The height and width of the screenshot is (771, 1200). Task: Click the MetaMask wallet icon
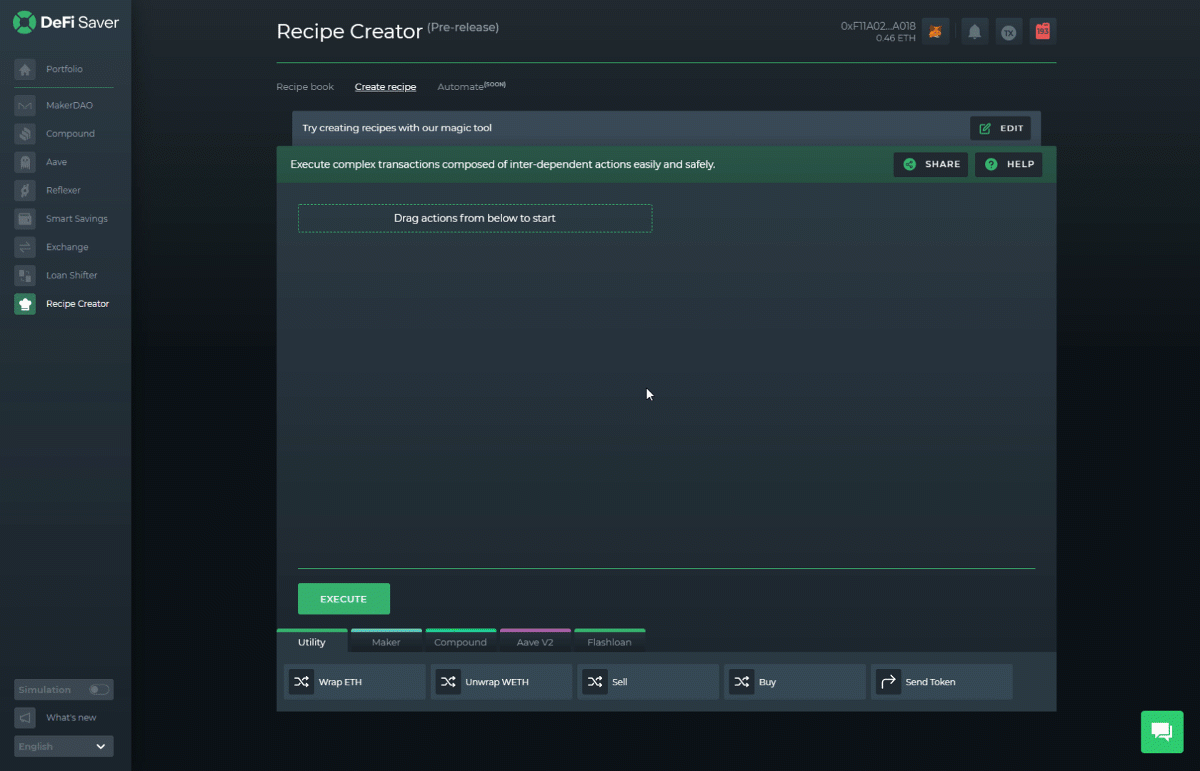tap(935, 31)
